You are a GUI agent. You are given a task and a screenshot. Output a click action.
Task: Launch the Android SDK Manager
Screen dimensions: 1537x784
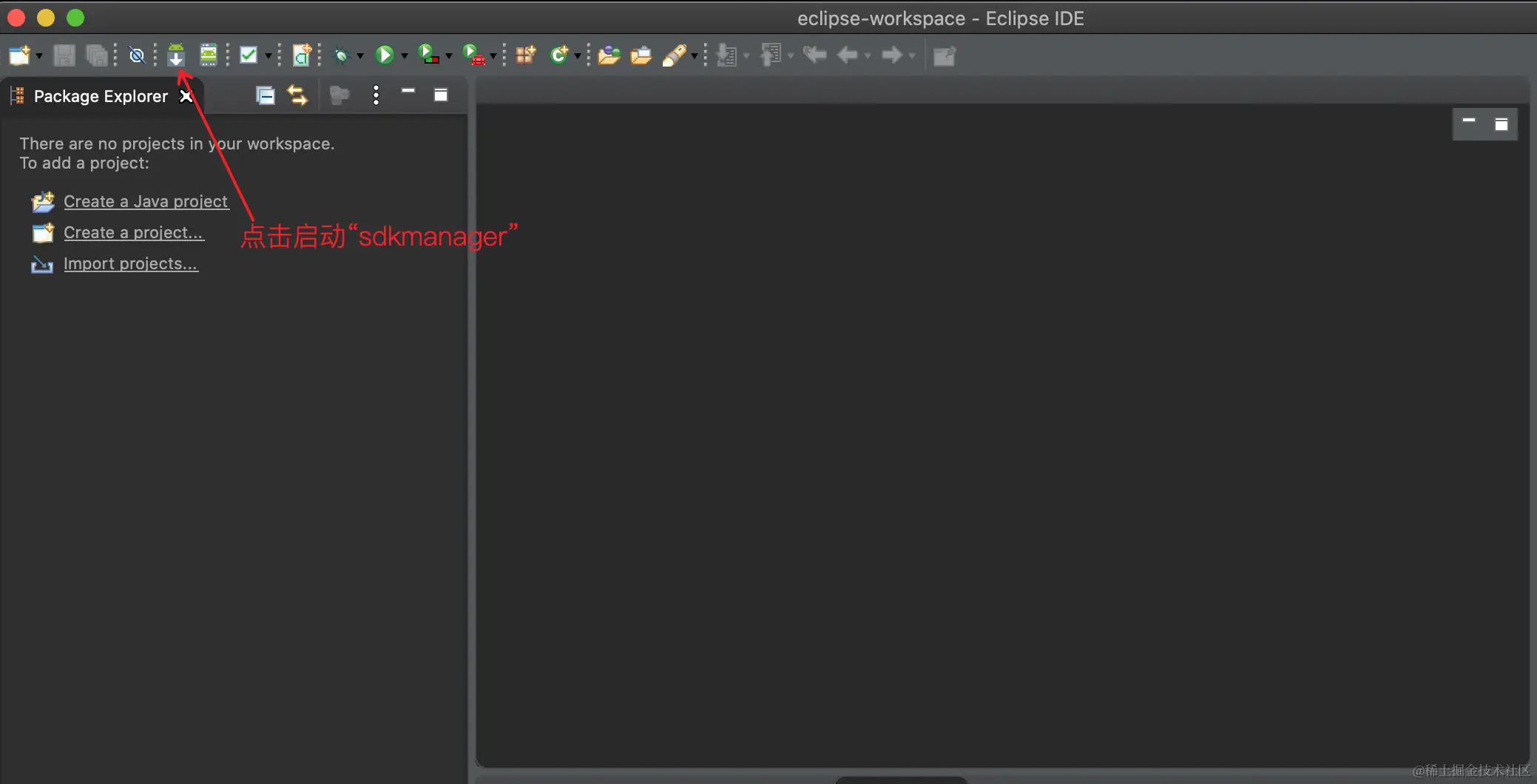(176, 55)
